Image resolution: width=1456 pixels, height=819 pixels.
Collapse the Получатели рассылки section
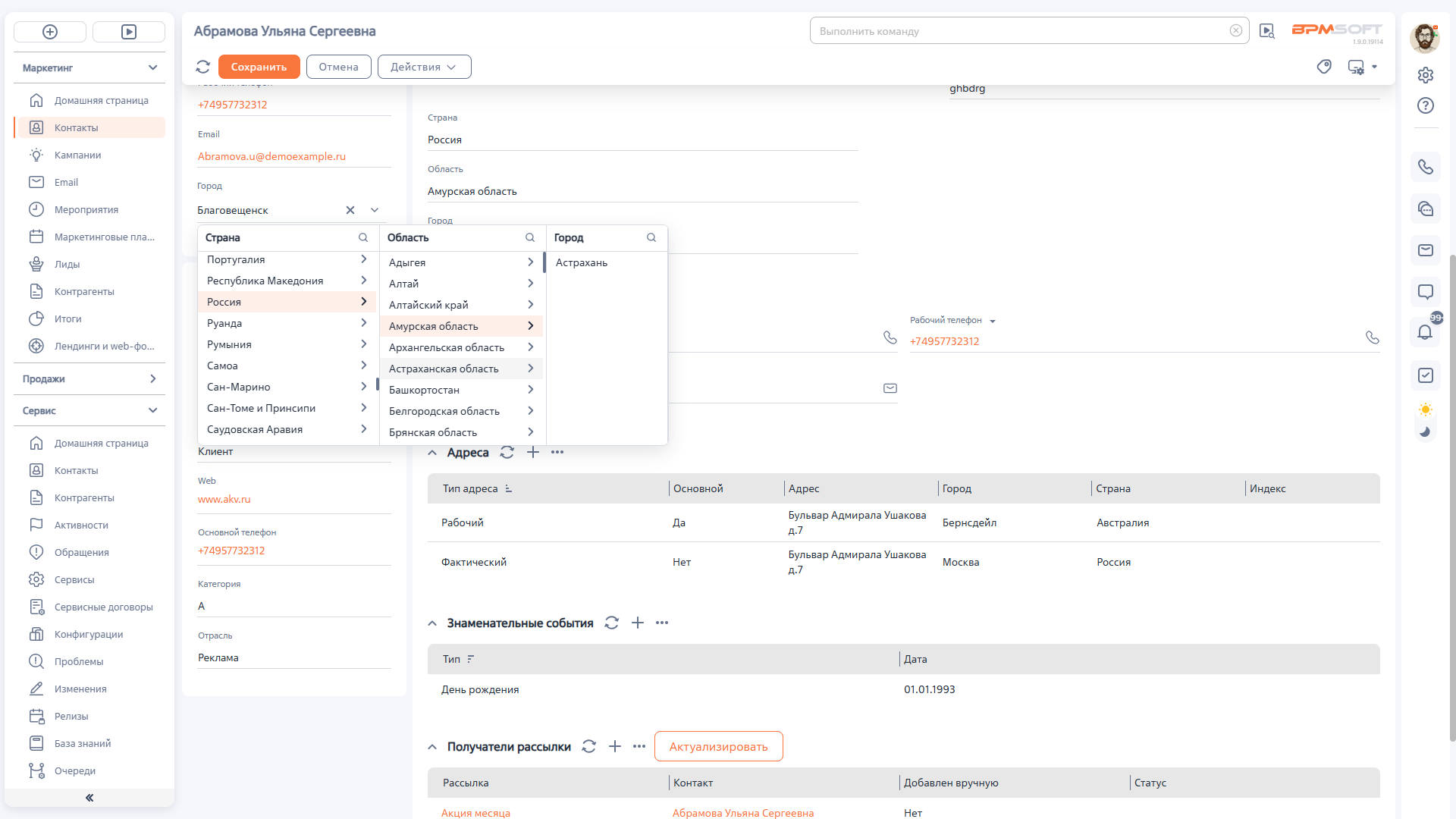[432, 747]
